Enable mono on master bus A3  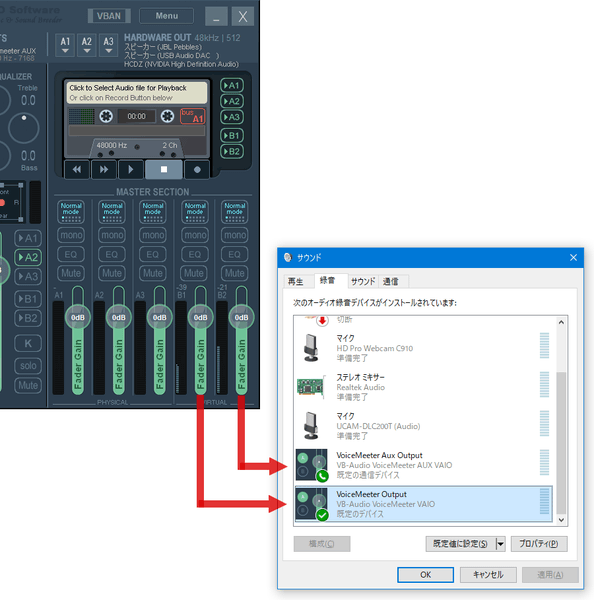tap(153, 235)
